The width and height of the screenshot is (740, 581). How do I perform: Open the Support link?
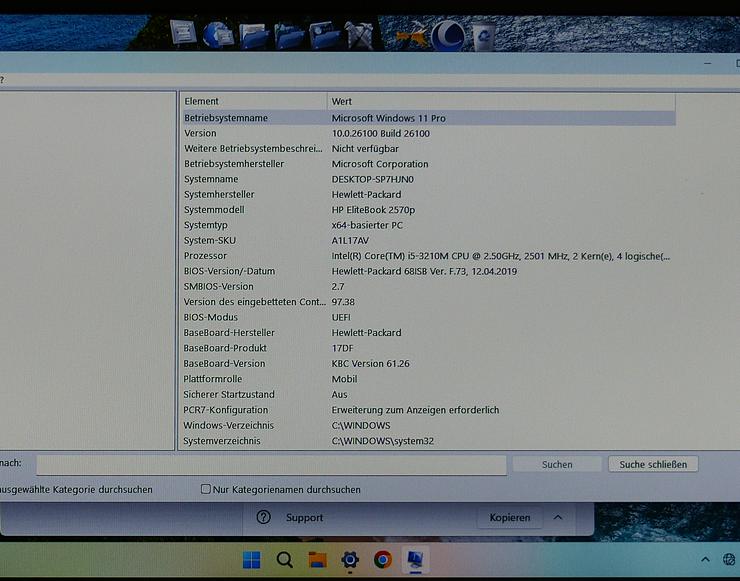pos(304,517)
